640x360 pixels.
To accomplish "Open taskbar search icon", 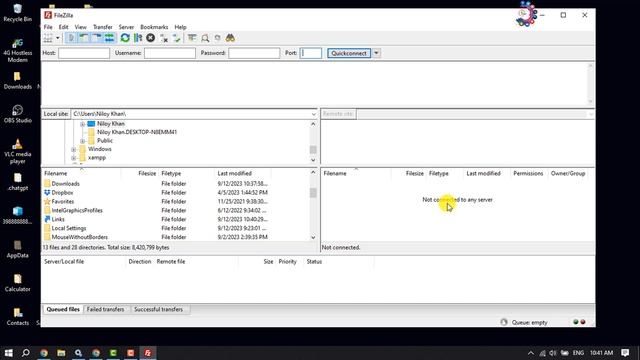I will [26, 353].
